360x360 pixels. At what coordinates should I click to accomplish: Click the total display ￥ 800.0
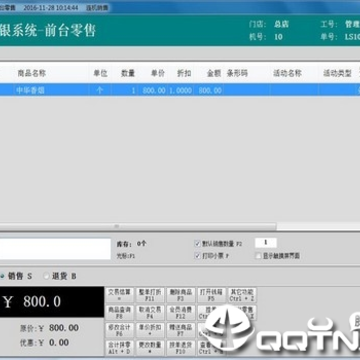pyautogui.click(x=52, y=302)
